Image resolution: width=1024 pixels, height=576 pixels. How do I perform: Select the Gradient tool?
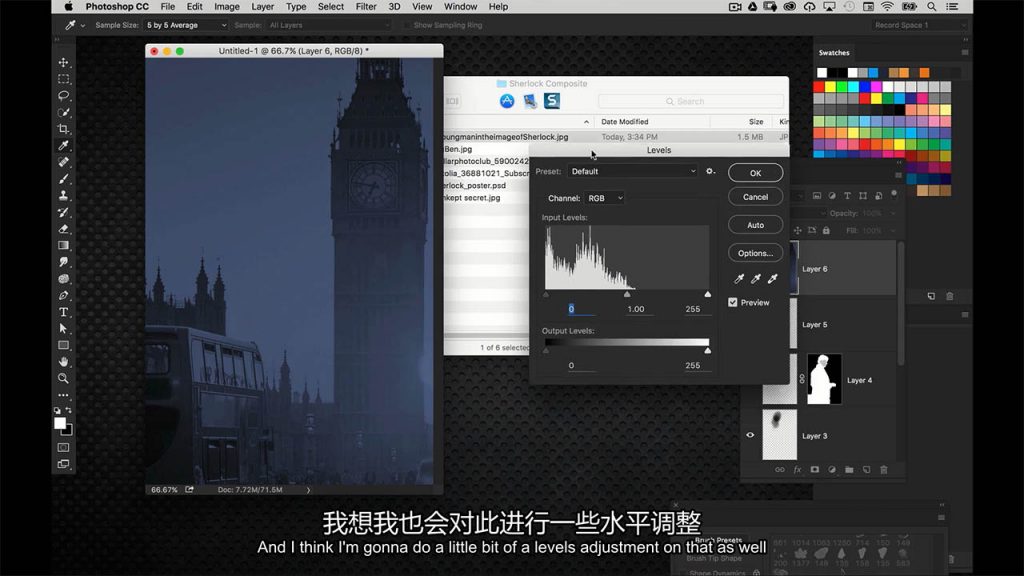point(63,246)
